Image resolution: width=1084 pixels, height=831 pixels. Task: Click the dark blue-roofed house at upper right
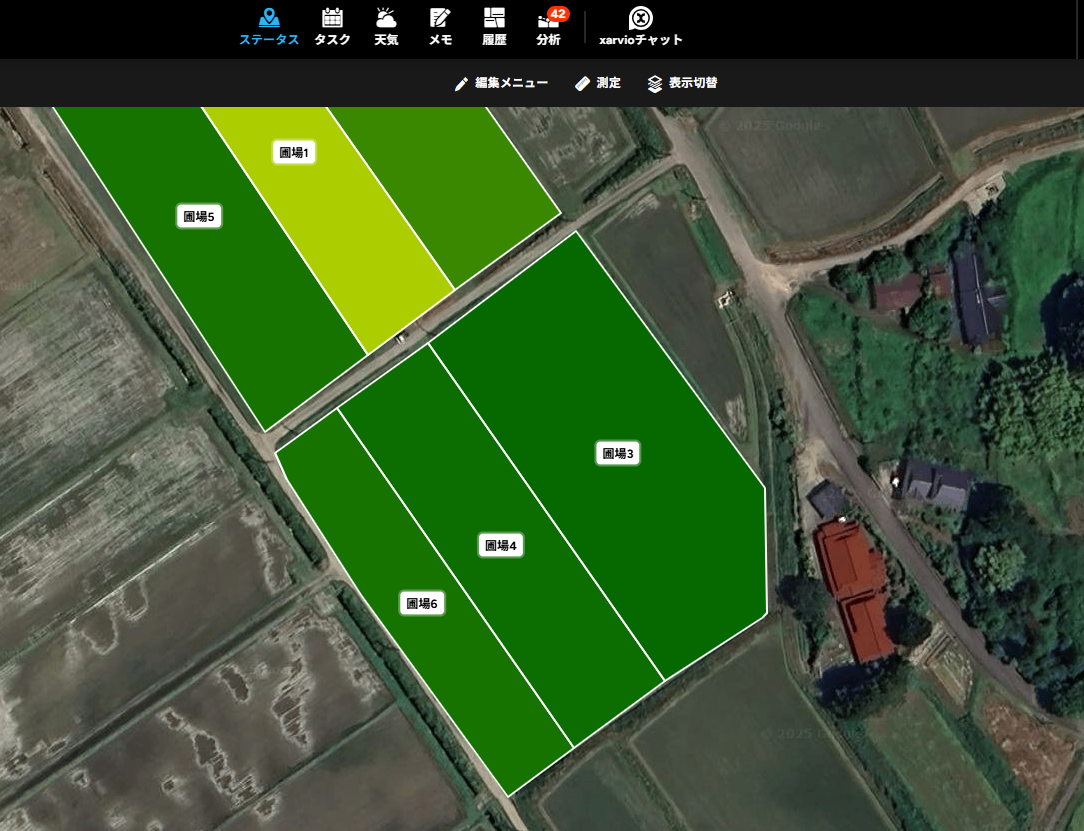click(973, 293)
